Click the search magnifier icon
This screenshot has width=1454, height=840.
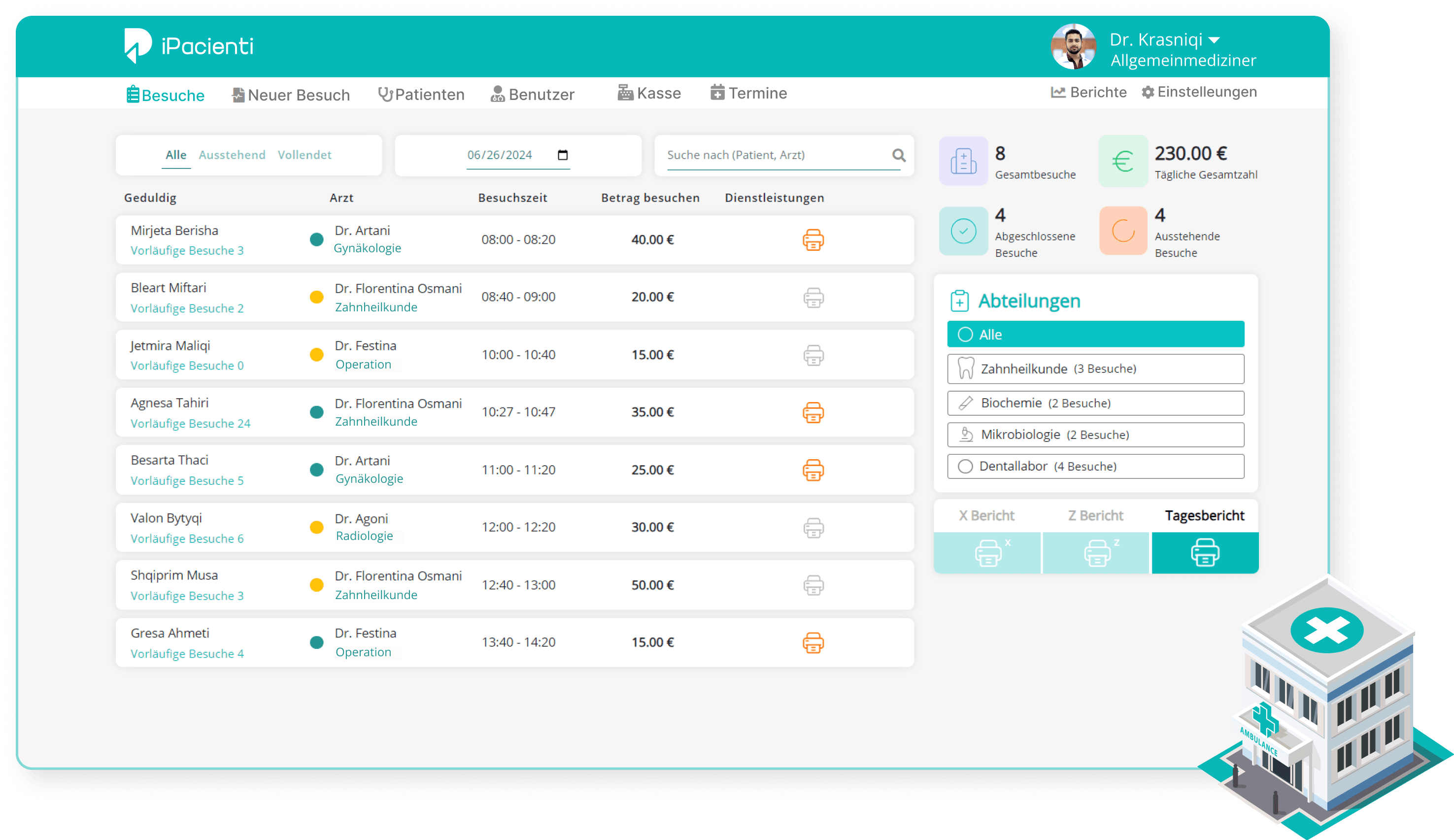coord(898,155)
